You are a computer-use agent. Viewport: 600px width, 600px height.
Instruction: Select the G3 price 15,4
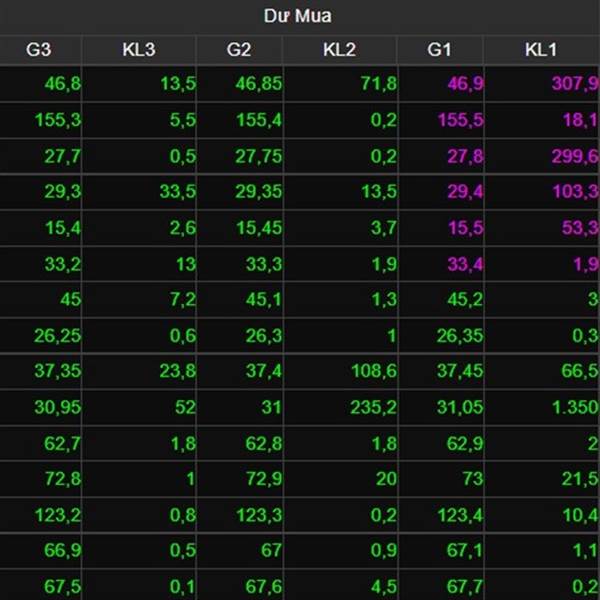tap(63, 228)
